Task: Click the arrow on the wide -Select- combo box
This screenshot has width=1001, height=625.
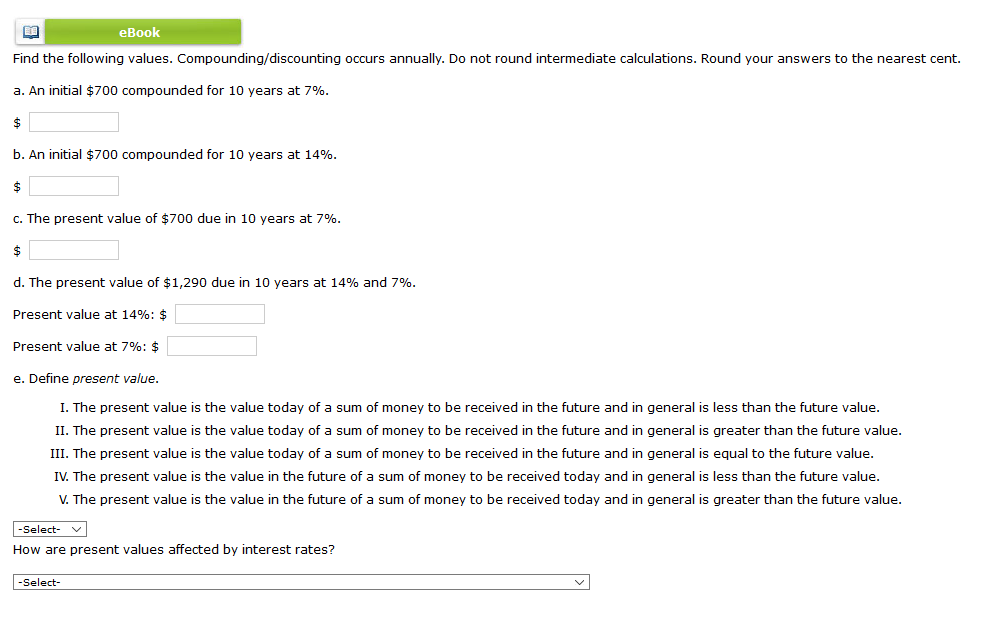Action: click(x=580, y=581)
